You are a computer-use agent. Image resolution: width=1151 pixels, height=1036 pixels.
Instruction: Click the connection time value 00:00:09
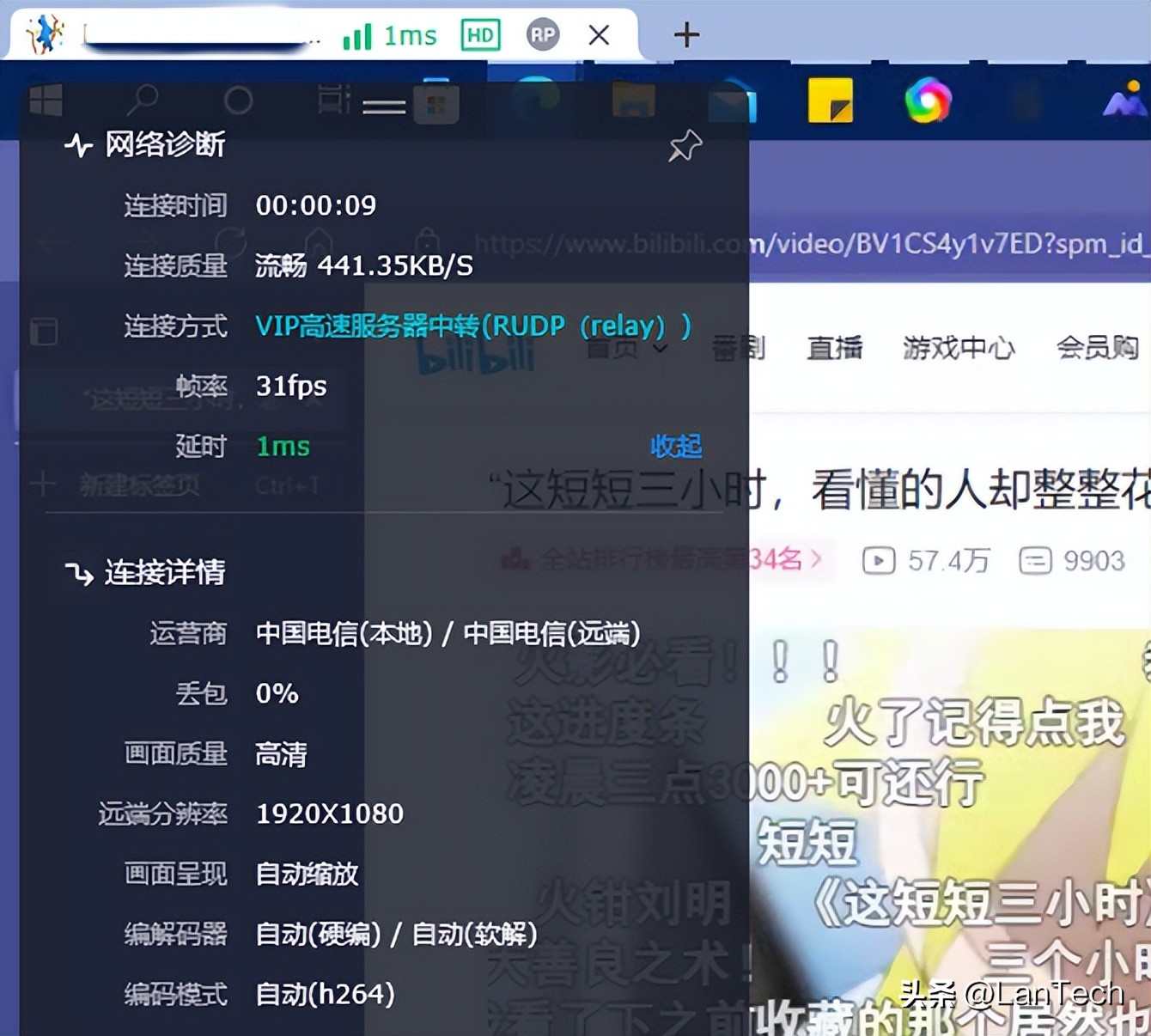[316, 205]
